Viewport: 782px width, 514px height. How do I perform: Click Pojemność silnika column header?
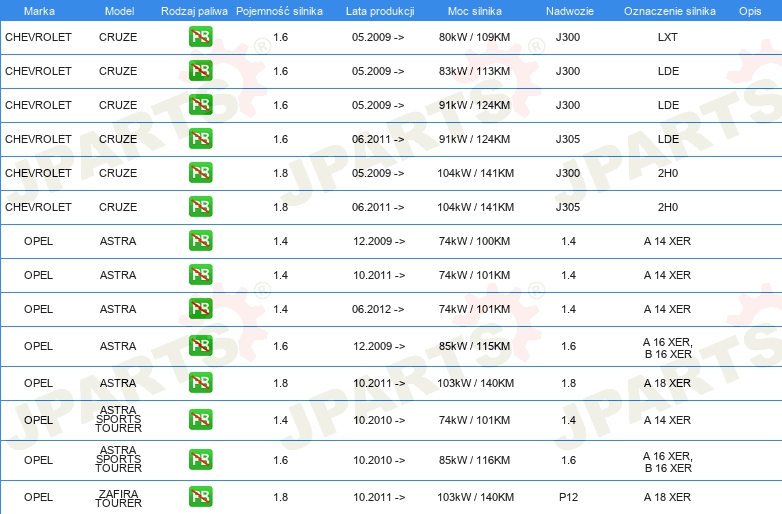tap(279, 11)
